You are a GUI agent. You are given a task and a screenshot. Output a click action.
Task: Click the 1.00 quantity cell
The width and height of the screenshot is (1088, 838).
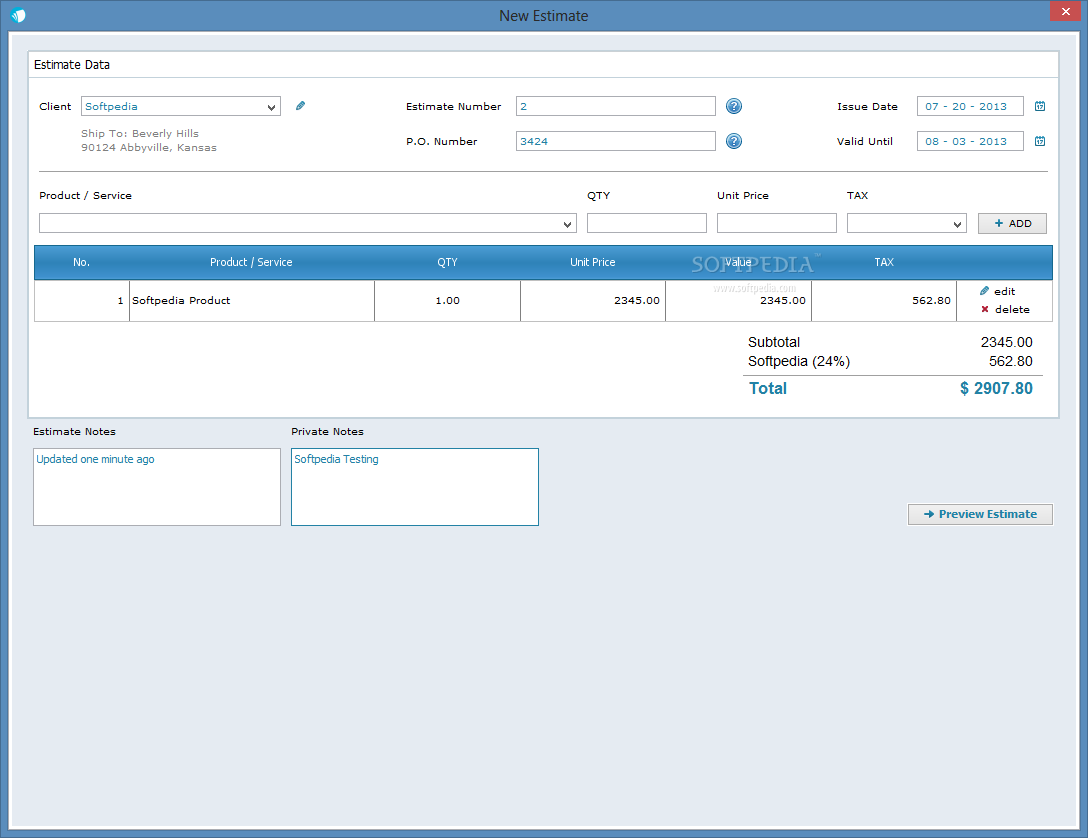pyautogui.click(x=448, y=300)
